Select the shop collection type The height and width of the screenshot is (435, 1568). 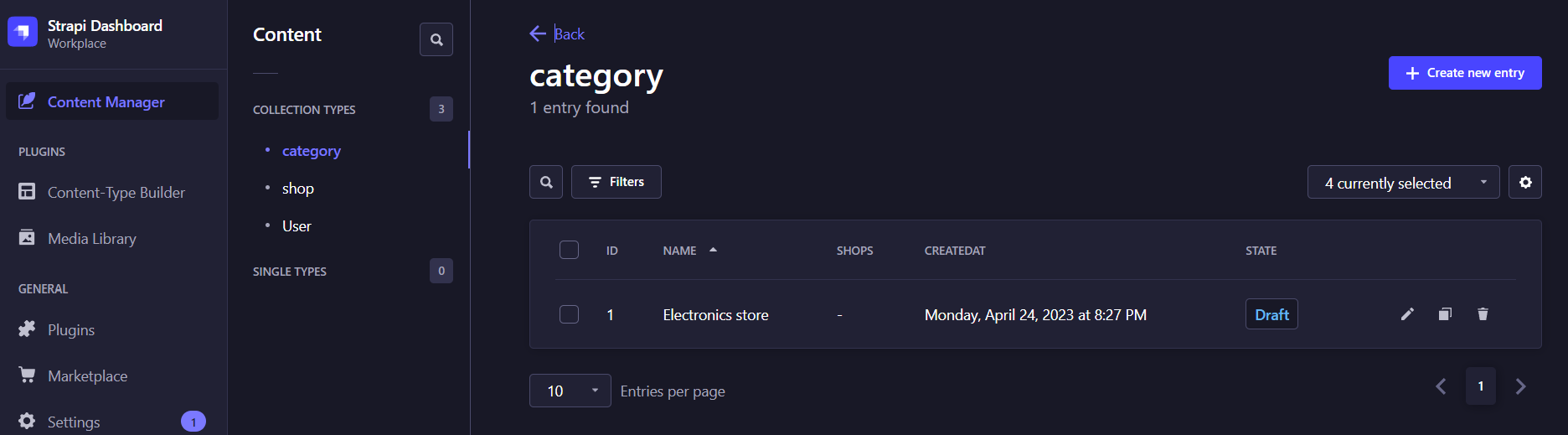point(298,189)
